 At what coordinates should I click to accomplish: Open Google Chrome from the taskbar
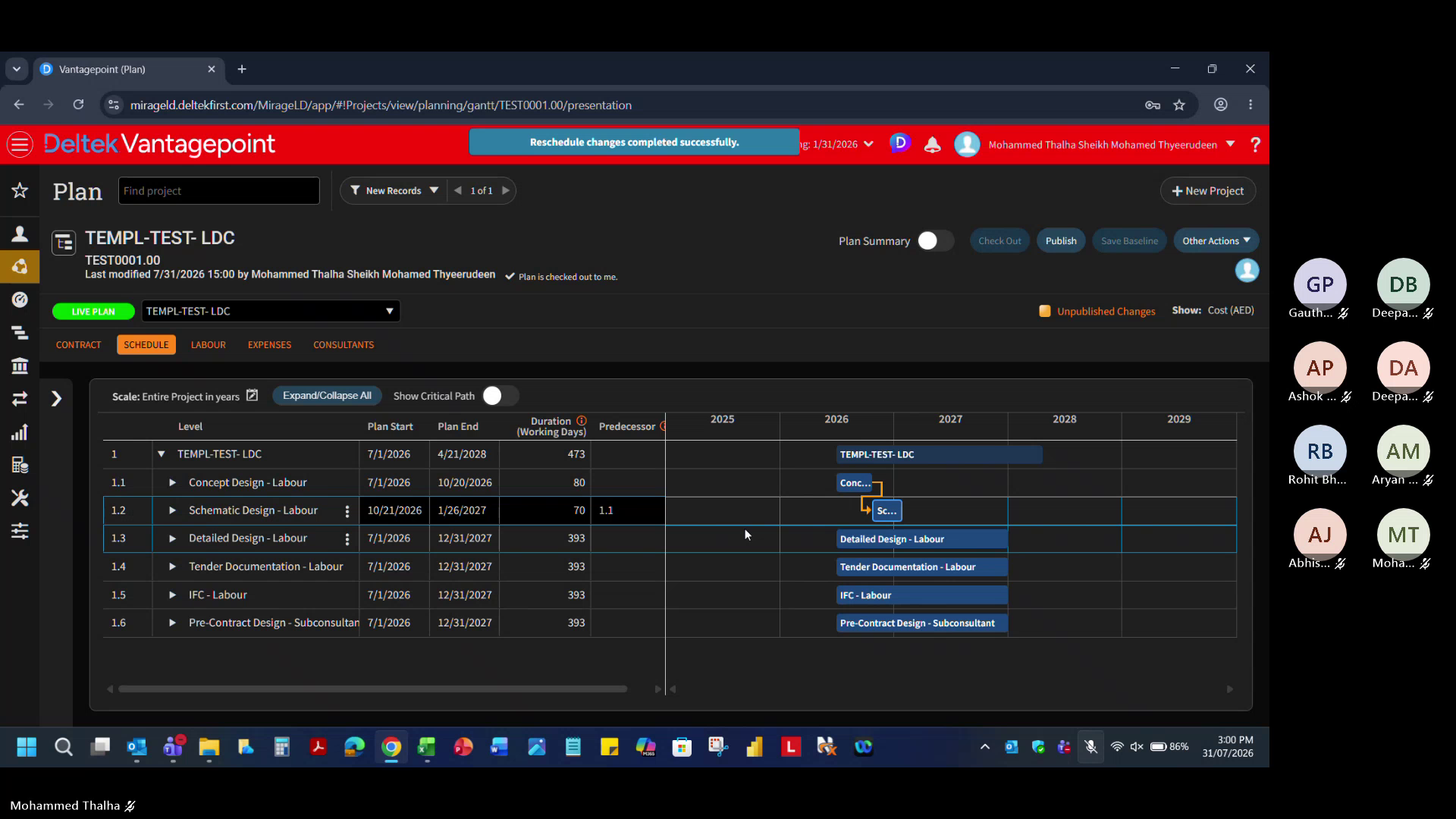pyautogui.click(x=391, y=747)
